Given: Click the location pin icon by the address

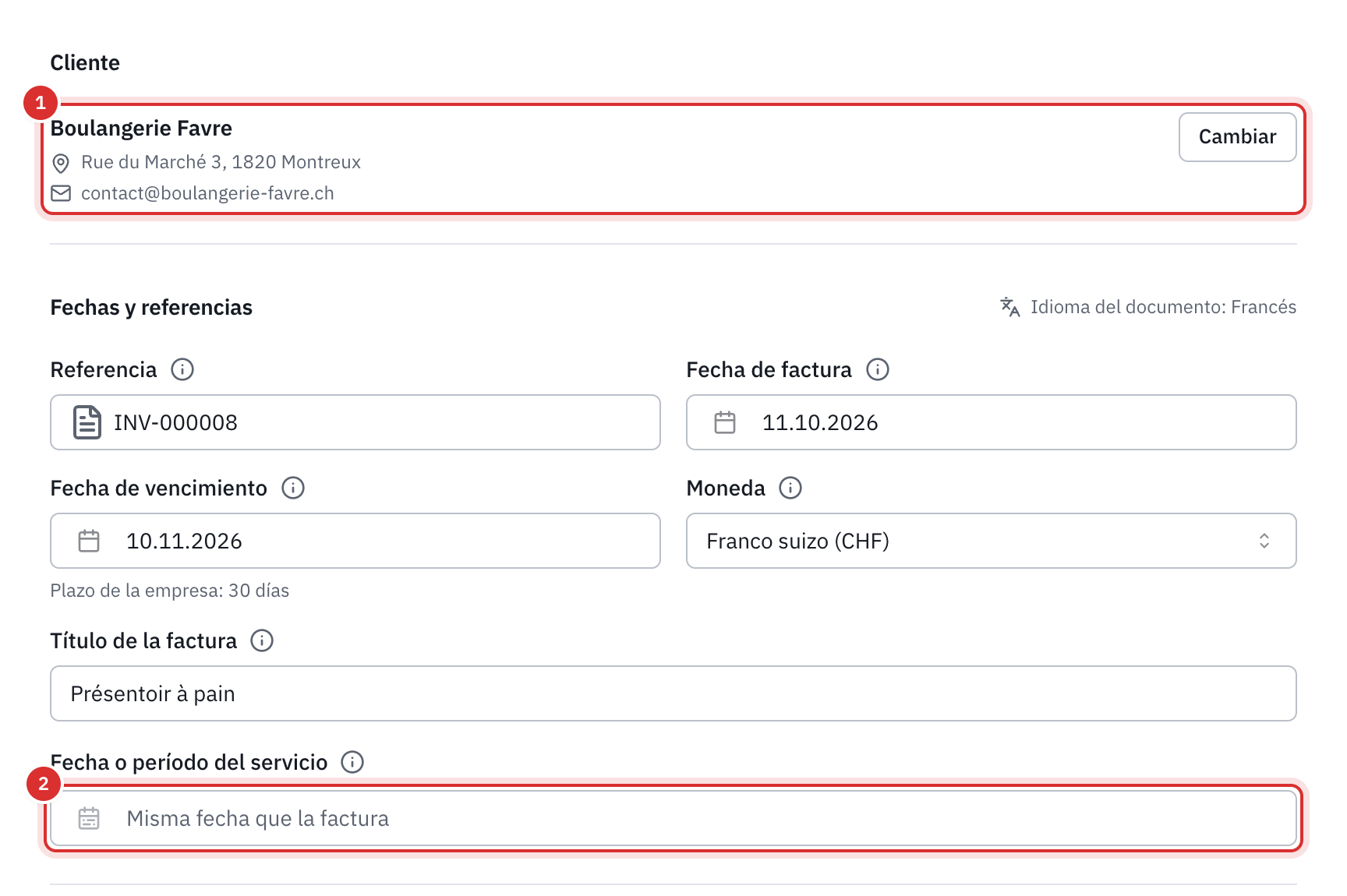Looking at the screenshot, I should coord(61,163).
